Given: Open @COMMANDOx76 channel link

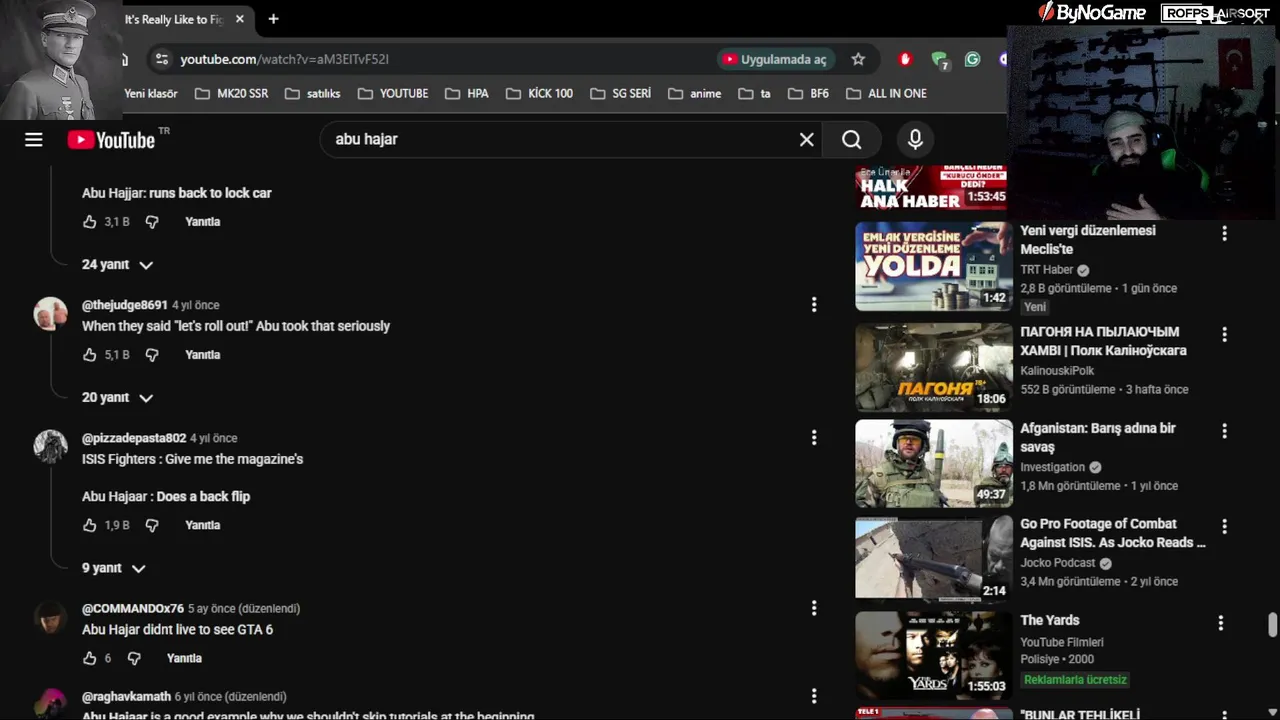Looking at the screenshot, I should 133,608.
